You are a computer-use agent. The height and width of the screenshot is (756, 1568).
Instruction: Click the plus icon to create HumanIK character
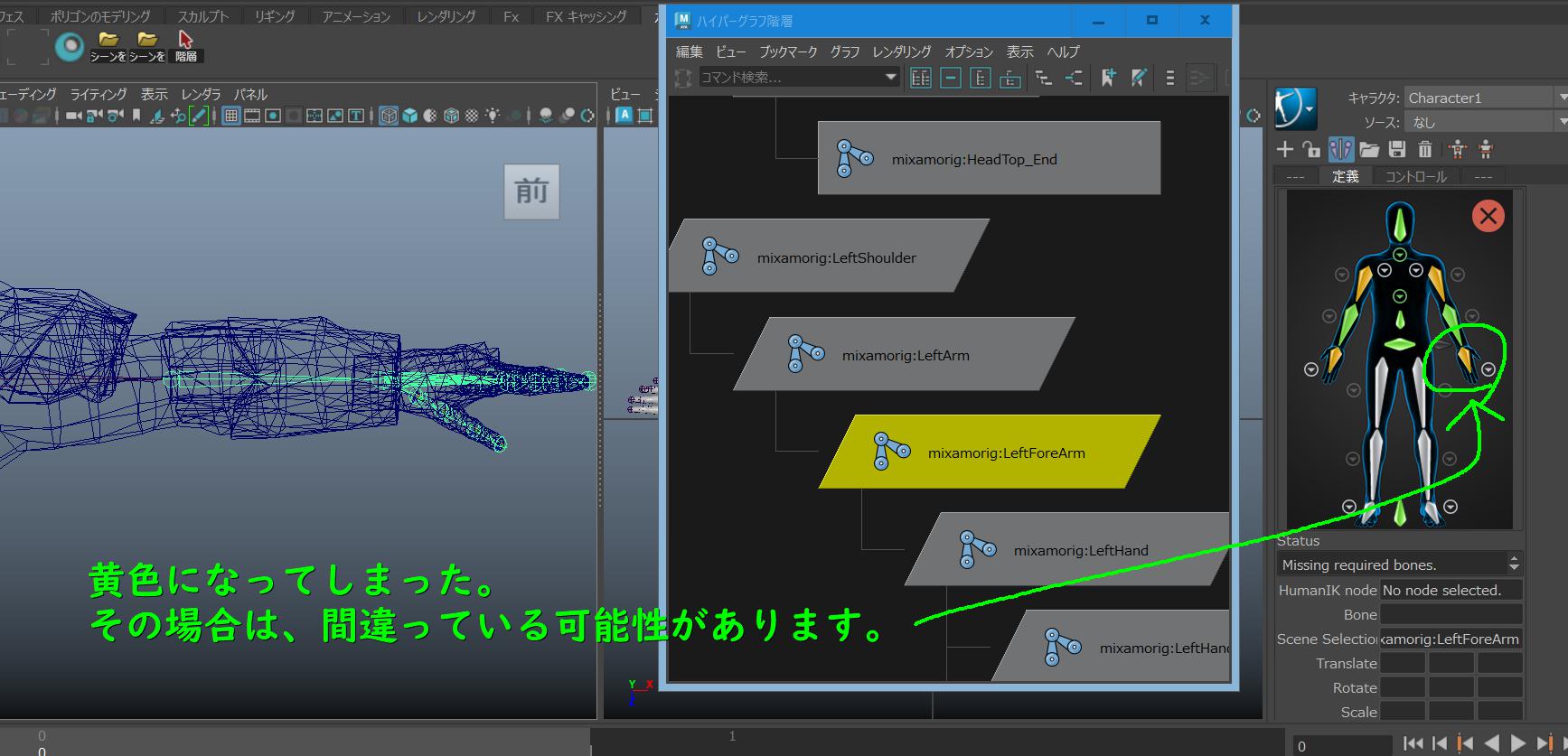point(1285,149)
